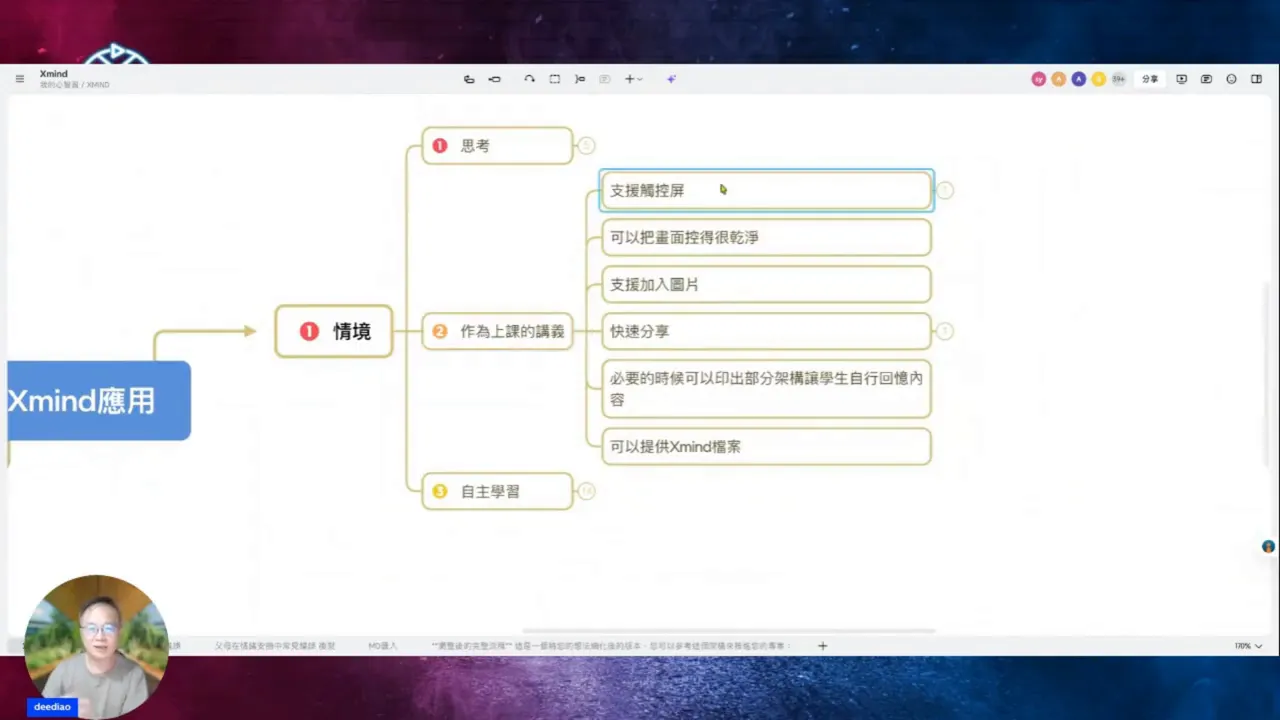Toggle the right sidebar panel icon
Viewport: 1280px width, 720px height.
coord(1257,79)
